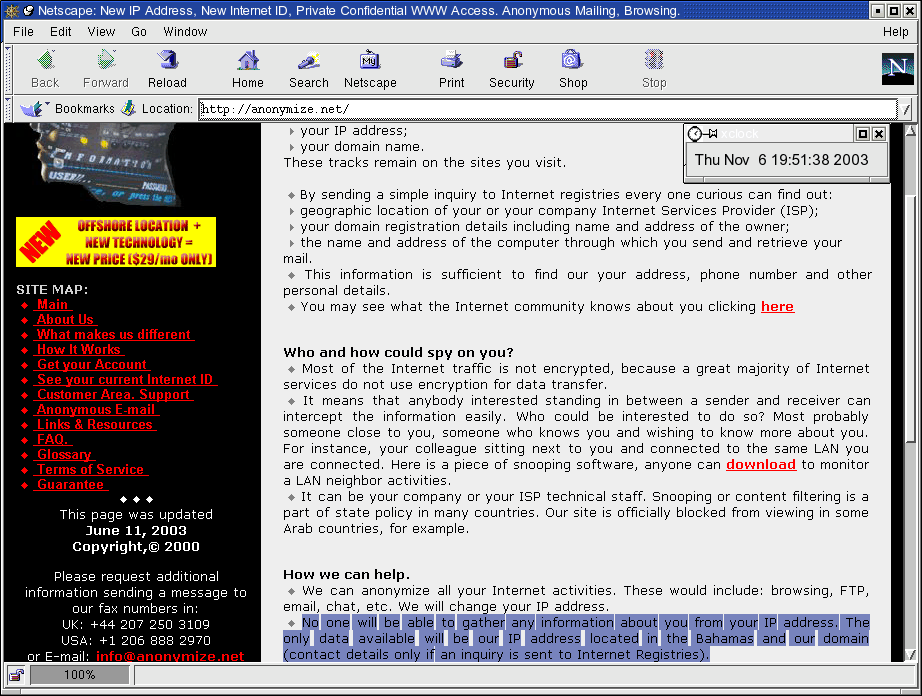Viewport: 922px width, 696px height.
Task: Go back with the Back toolbar button
Action: (45, 69)
